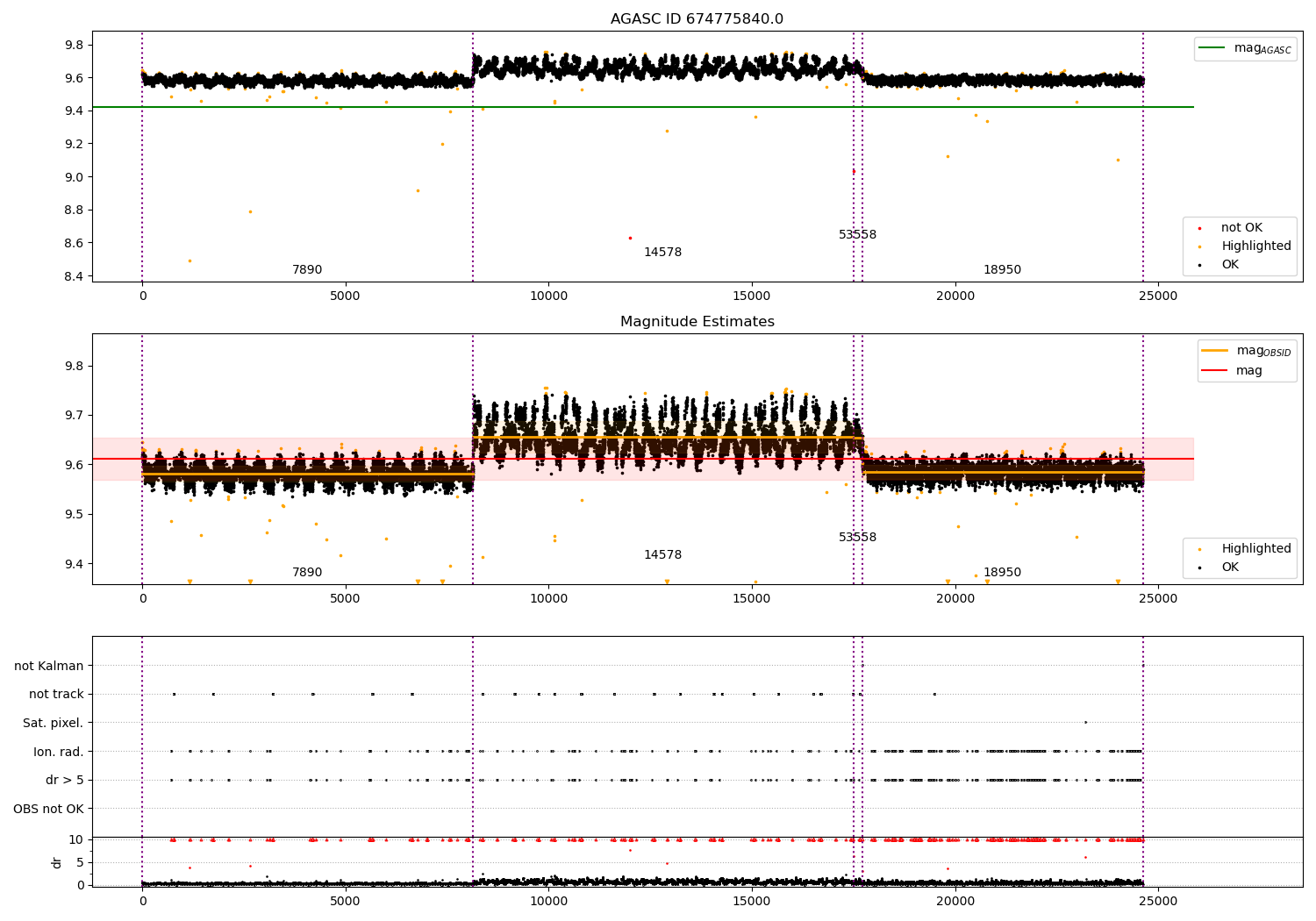The image size is (1316, 921).
Task: Click the lone data point in Sat. pixel. row
Action: coord(1085,723)
